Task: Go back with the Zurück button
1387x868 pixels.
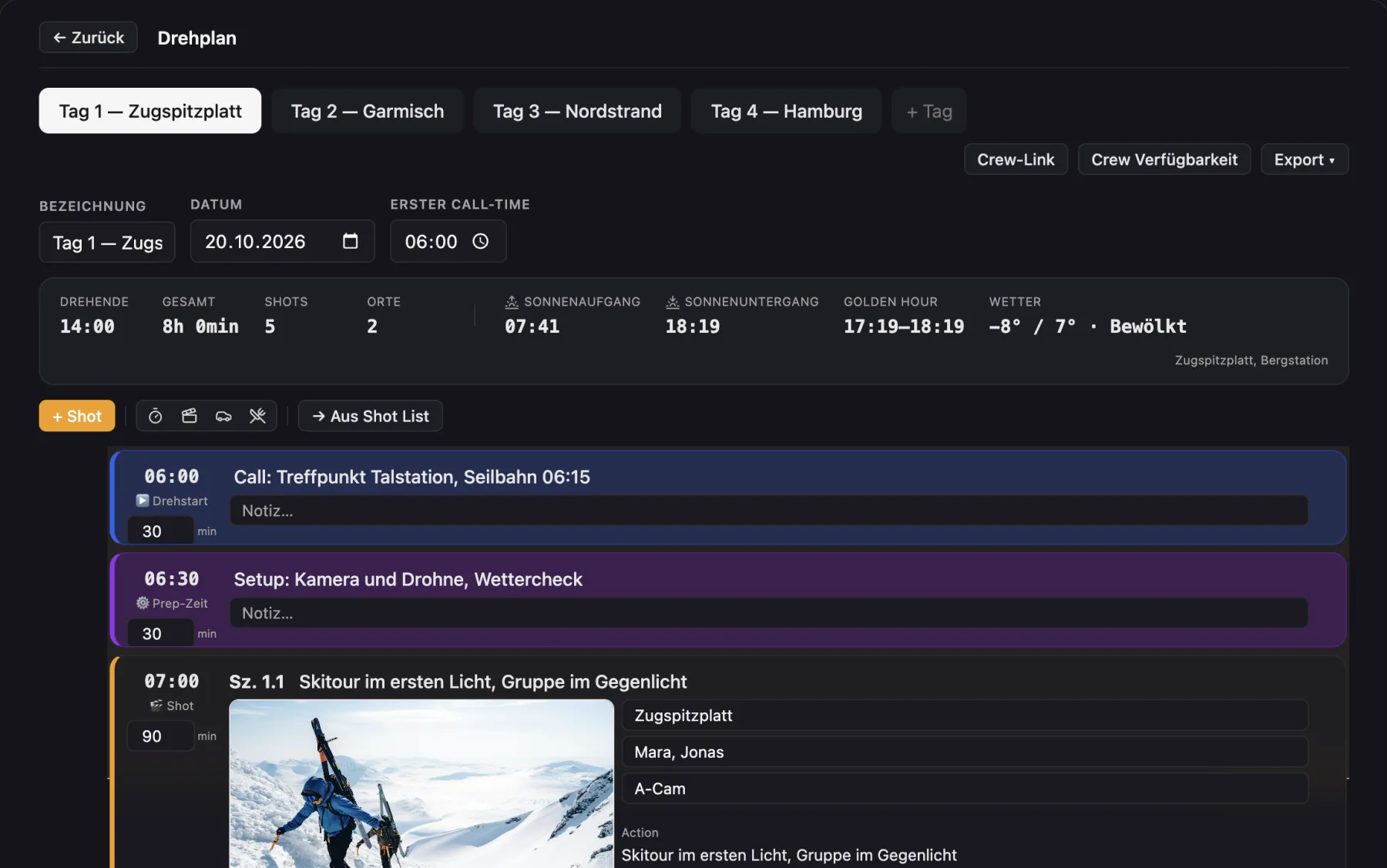Action: pyautogui.click(x=88, y=37)
